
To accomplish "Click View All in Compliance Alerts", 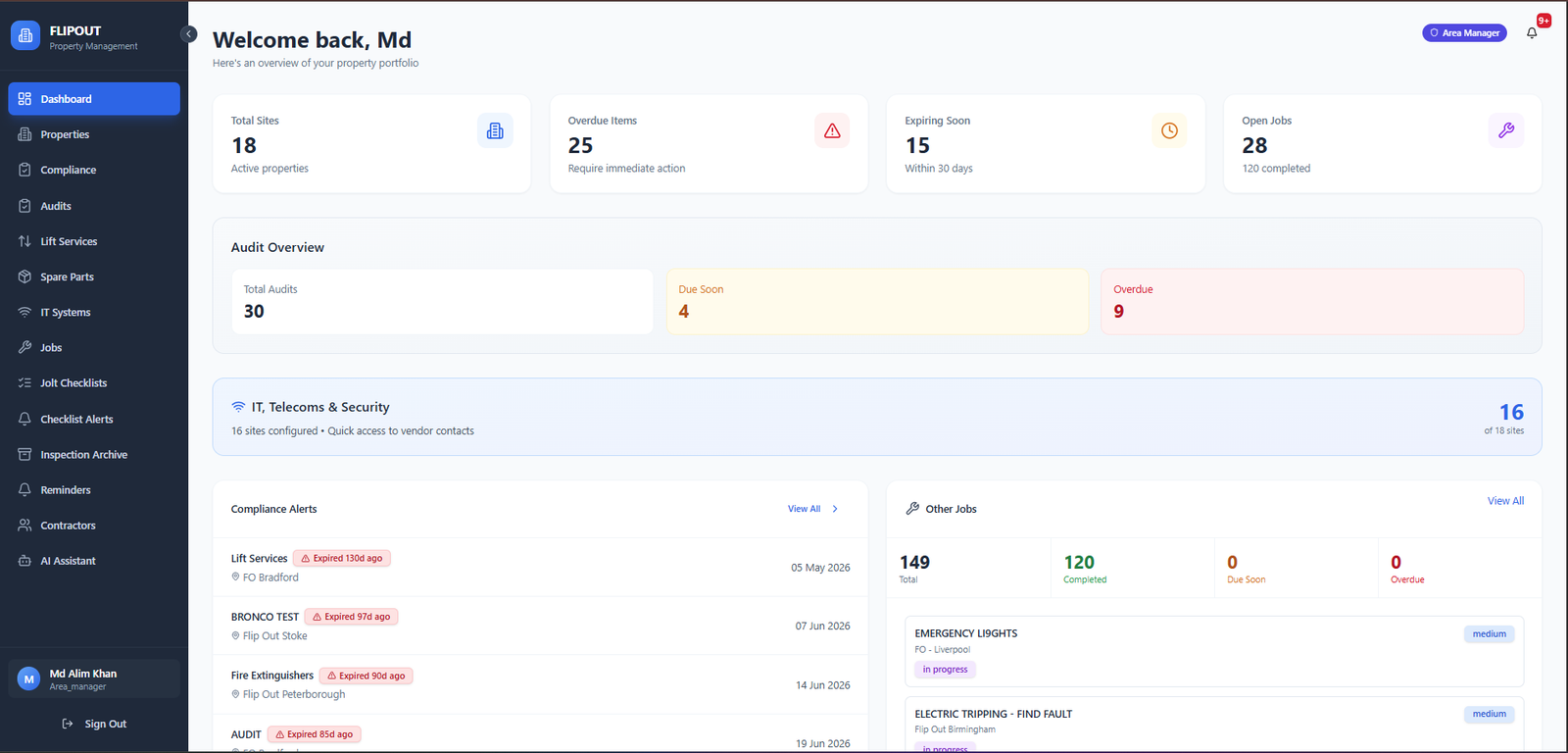I will (x=804, y=509).
